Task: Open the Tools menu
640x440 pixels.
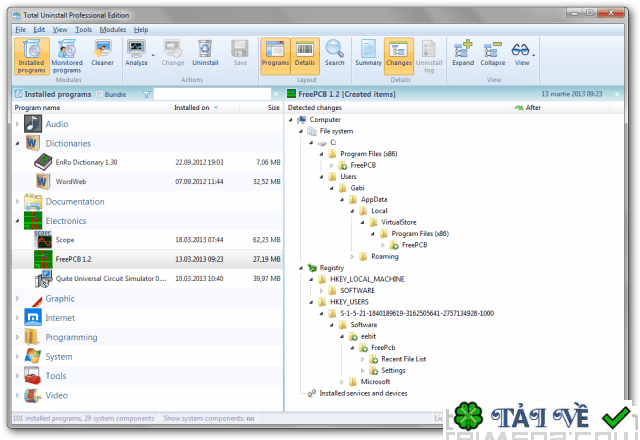Action: (x=83, y=29)
